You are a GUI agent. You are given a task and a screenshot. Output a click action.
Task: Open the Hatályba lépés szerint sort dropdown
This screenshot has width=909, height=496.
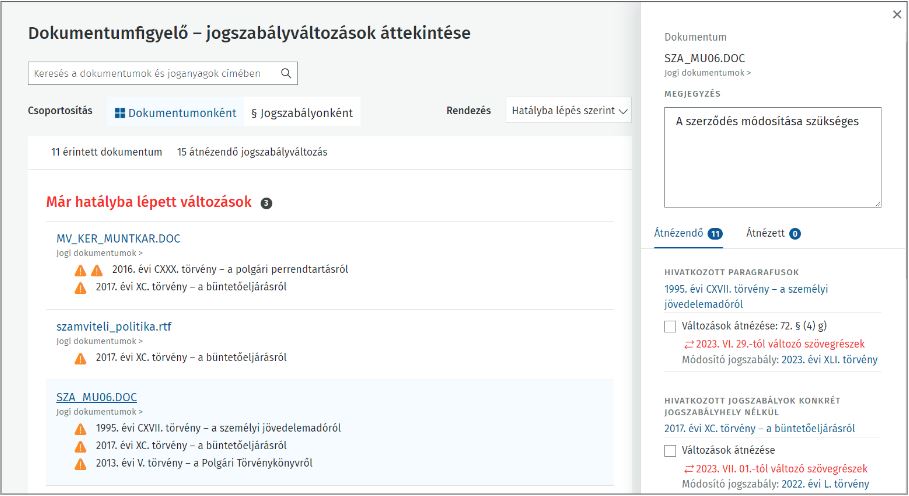click(569, 111)
